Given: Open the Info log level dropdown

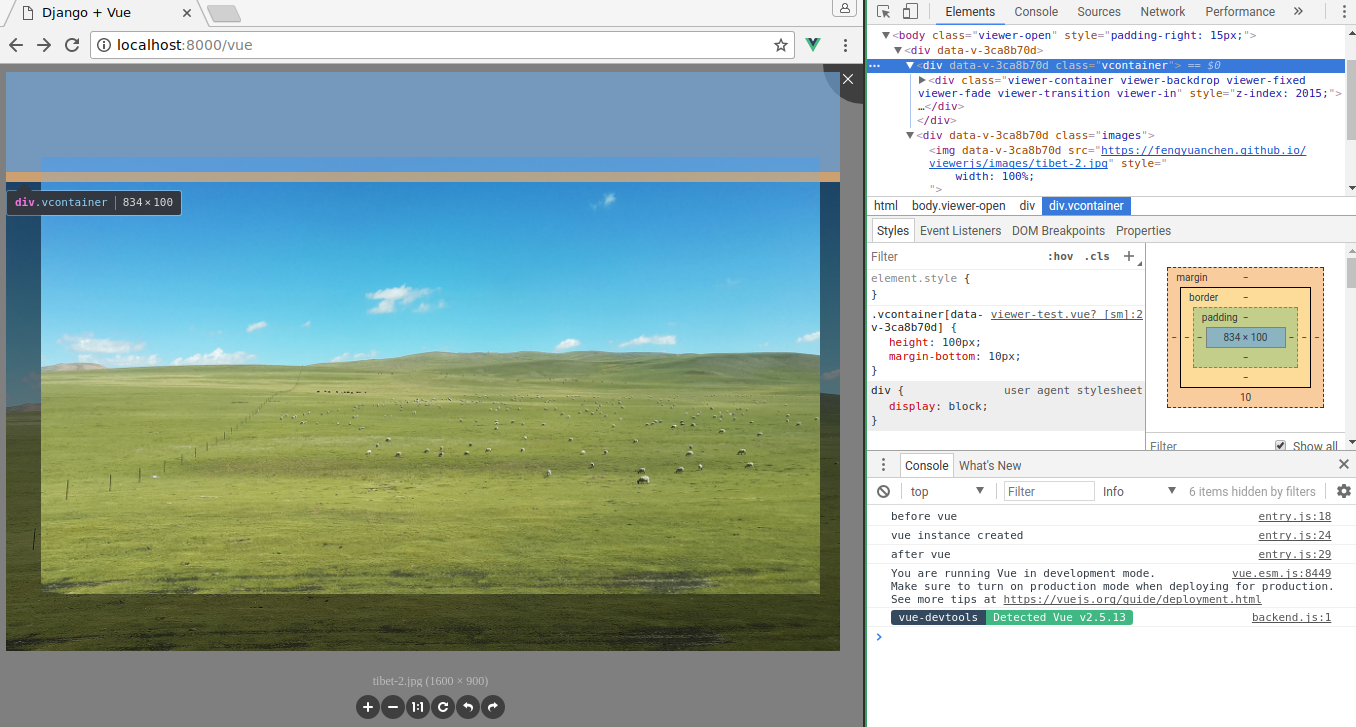Looking at the screenshot, I should 1138,490.
